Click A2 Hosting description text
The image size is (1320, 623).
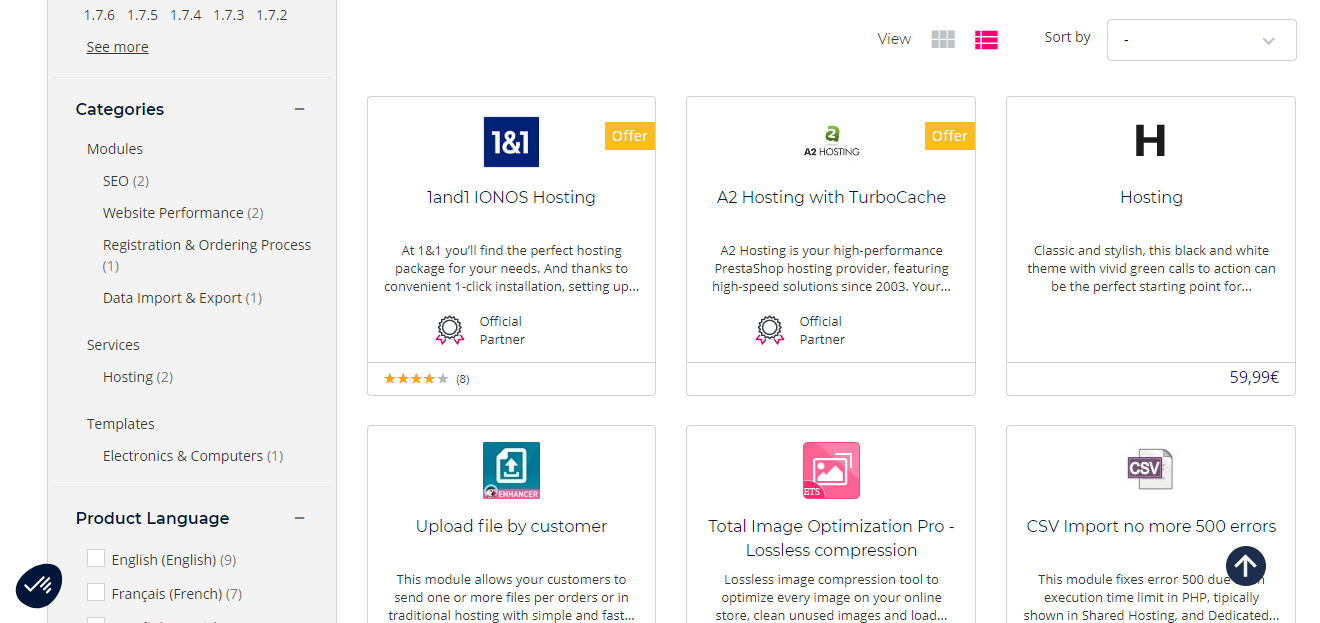click(x=831, y=268)
